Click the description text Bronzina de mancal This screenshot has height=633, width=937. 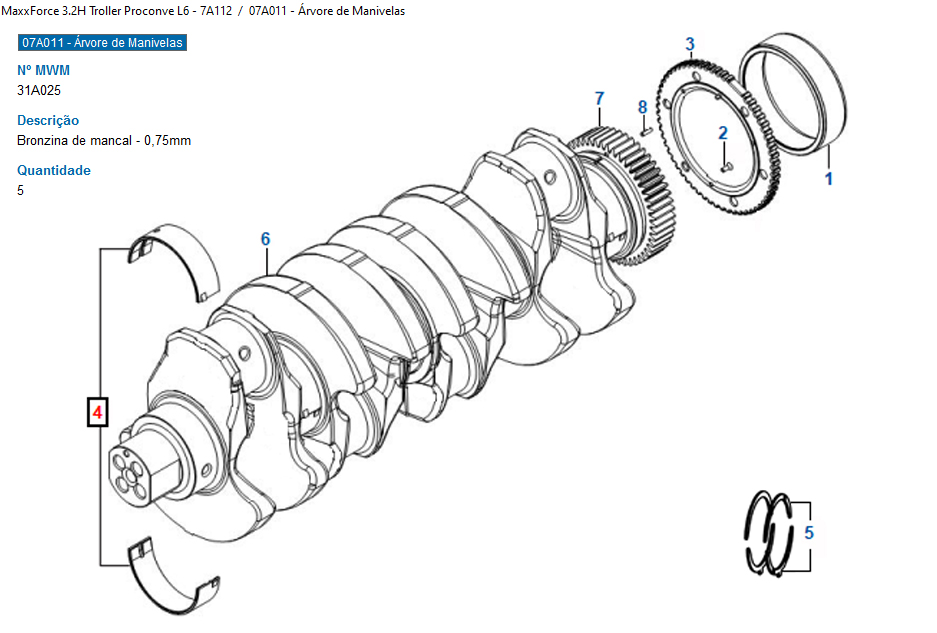pos(104,140)
